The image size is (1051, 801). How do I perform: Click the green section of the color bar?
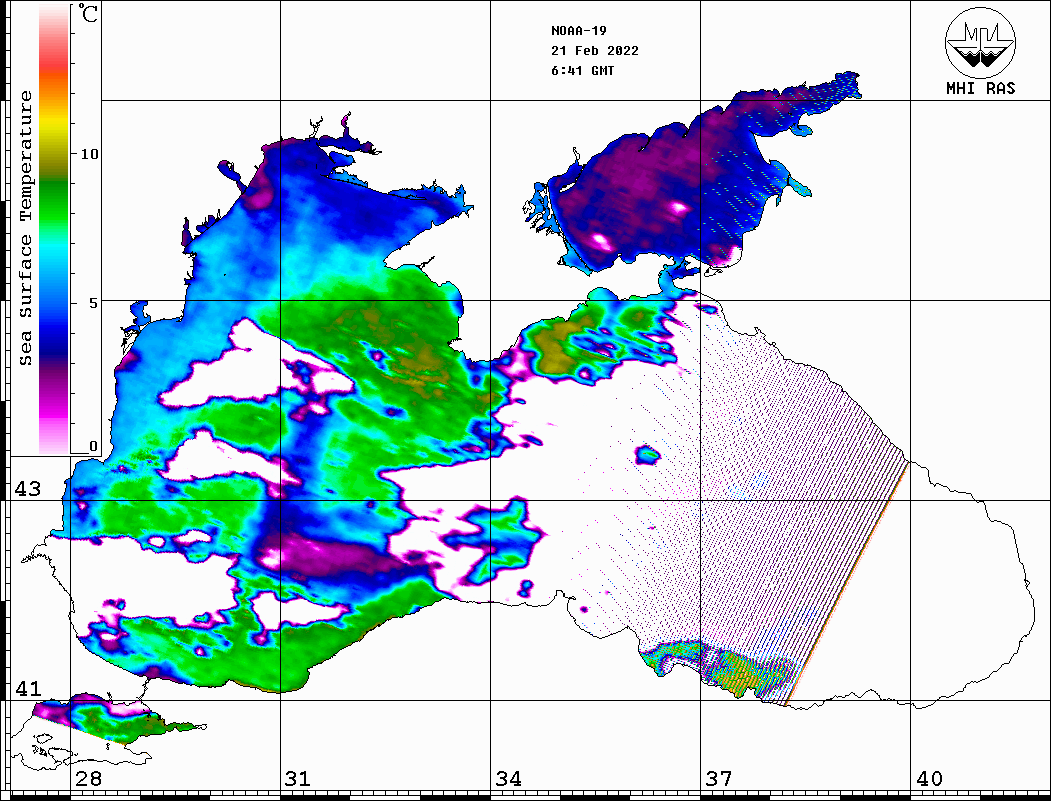(x=54, y=204)
